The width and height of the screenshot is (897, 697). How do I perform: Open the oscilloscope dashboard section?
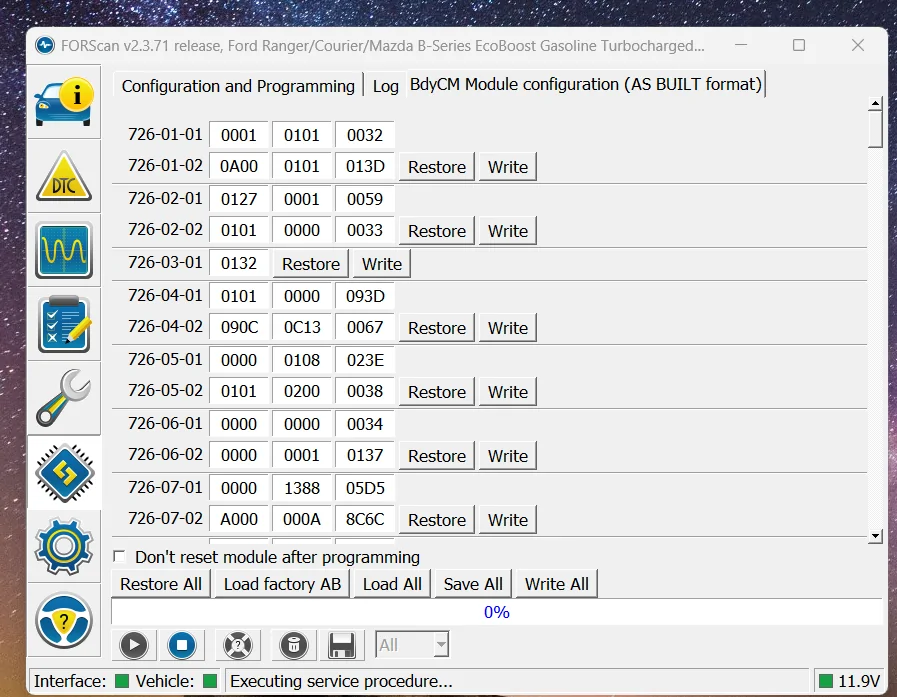point(63,251)
